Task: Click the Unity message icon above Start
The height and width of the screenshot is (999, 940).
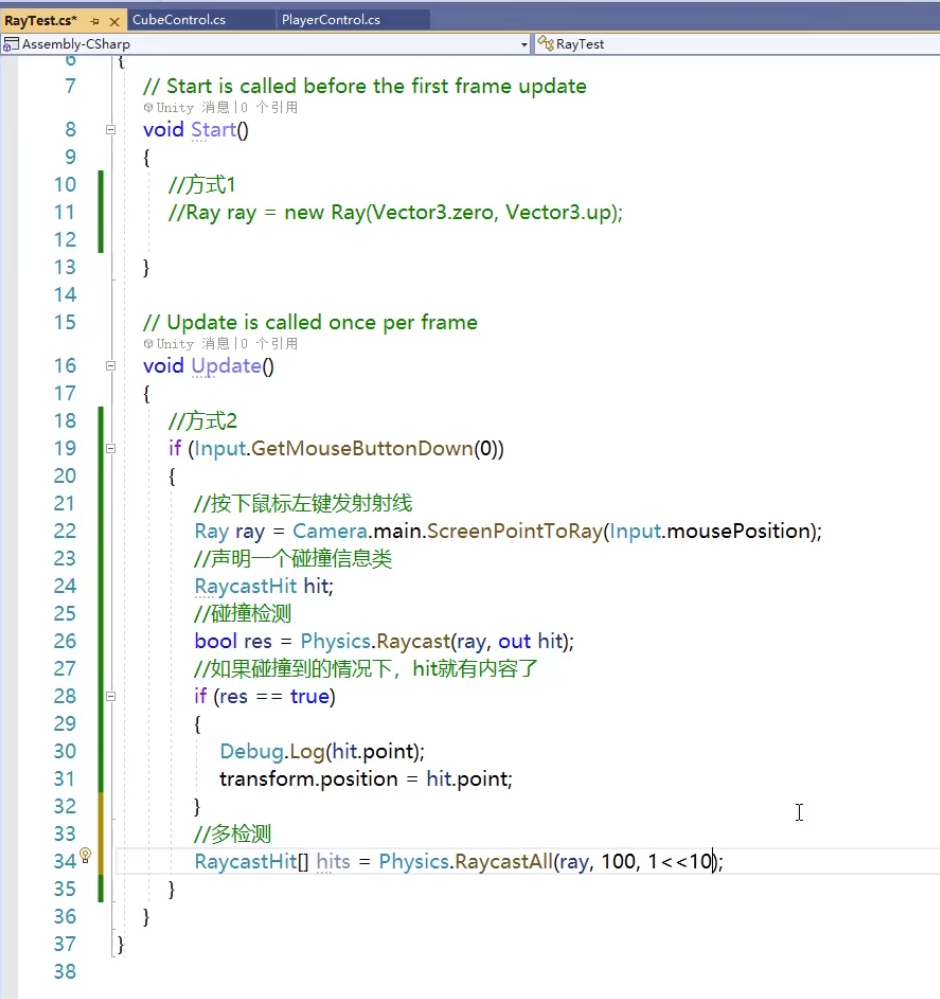Action: coord(148,108)
